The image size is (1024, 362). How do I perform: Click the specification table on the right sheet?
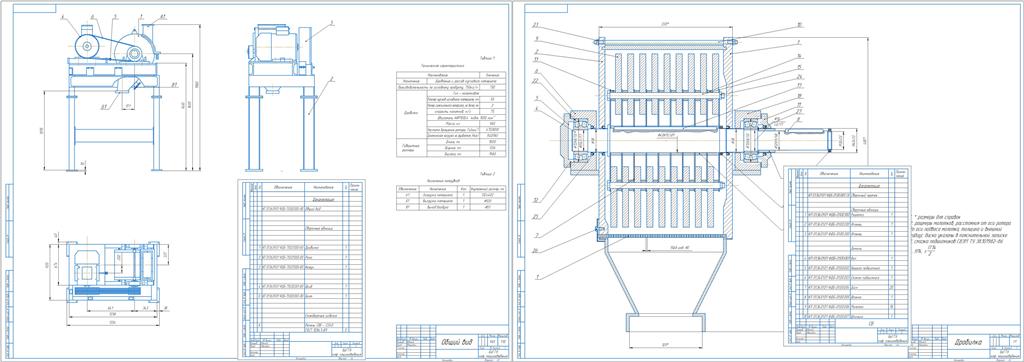pyautogui.click(x=848, y=255)
